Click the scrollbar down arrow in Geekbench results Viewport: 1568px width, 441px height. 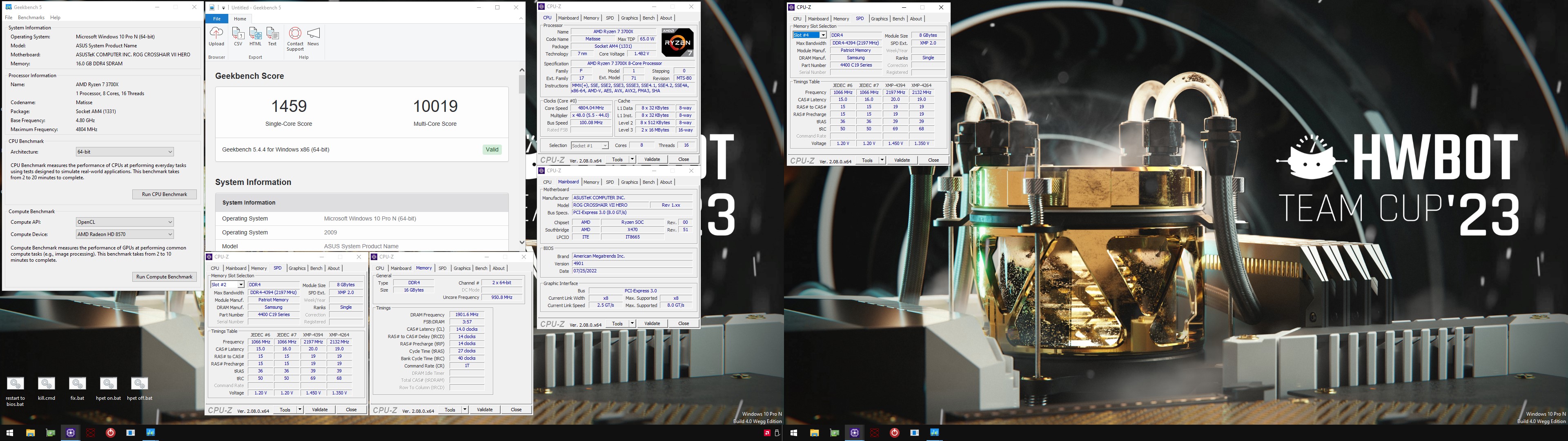[522, 242]
